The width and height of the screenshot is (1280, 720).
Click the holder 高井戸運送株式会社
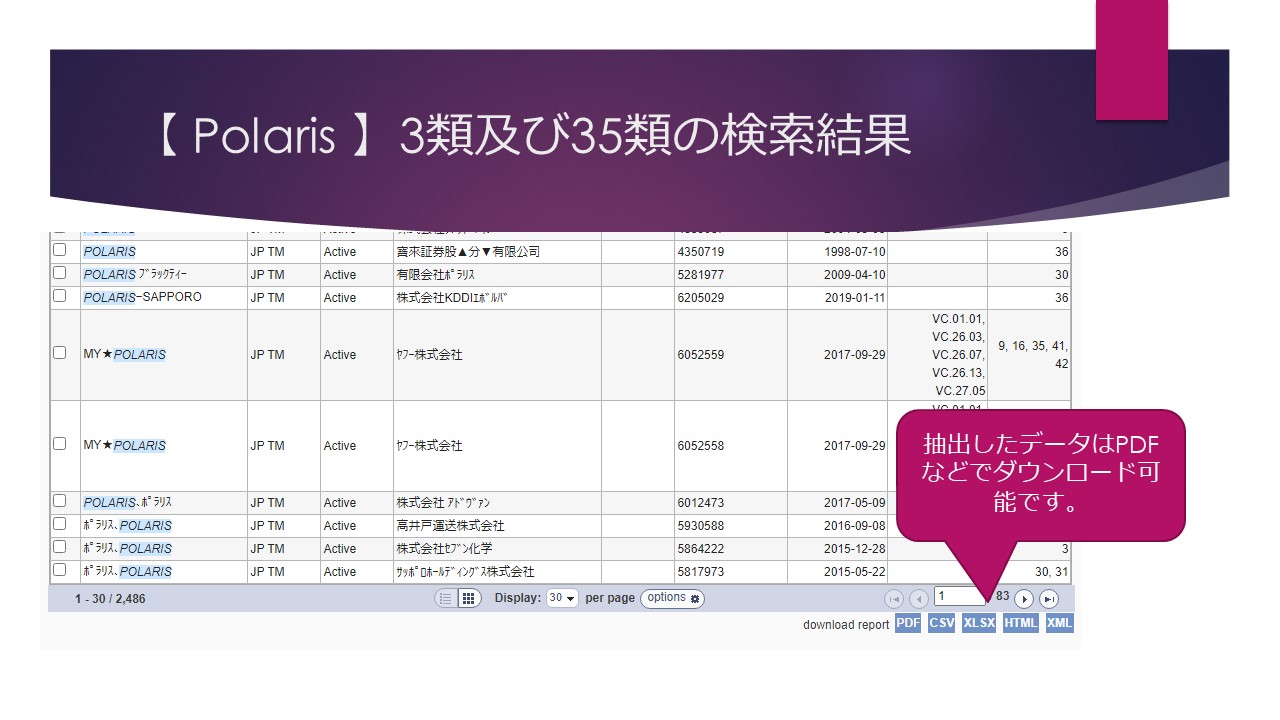pyautogui.click(x=450, y=526)
